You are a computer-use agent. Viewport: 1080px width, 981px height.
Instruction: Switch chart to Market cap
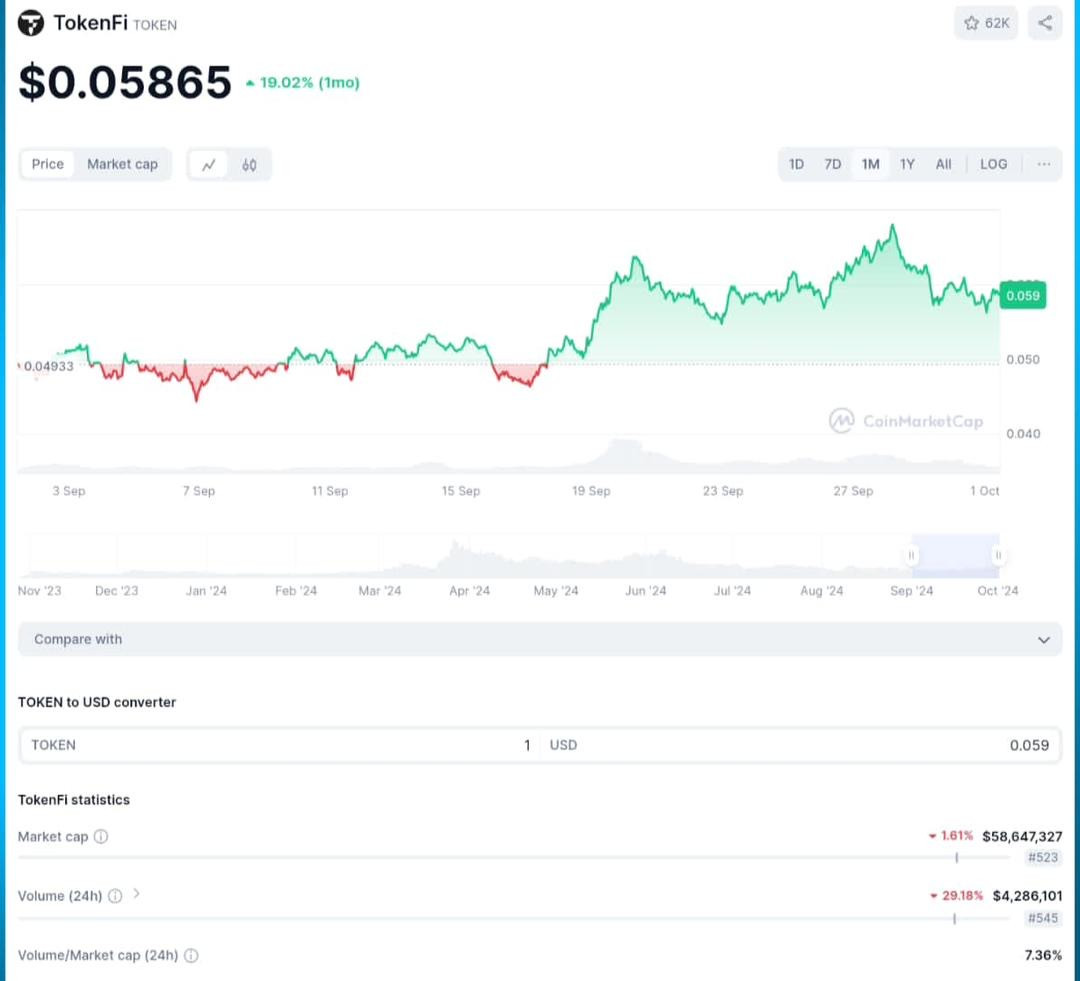[122, 164]
